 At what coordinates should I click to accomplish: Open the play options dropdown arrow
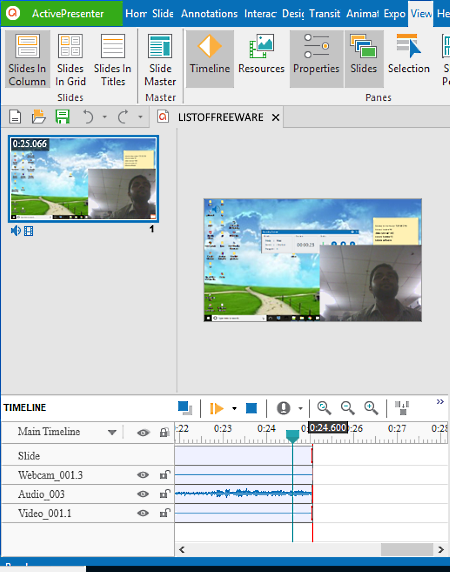pos(234,408)
